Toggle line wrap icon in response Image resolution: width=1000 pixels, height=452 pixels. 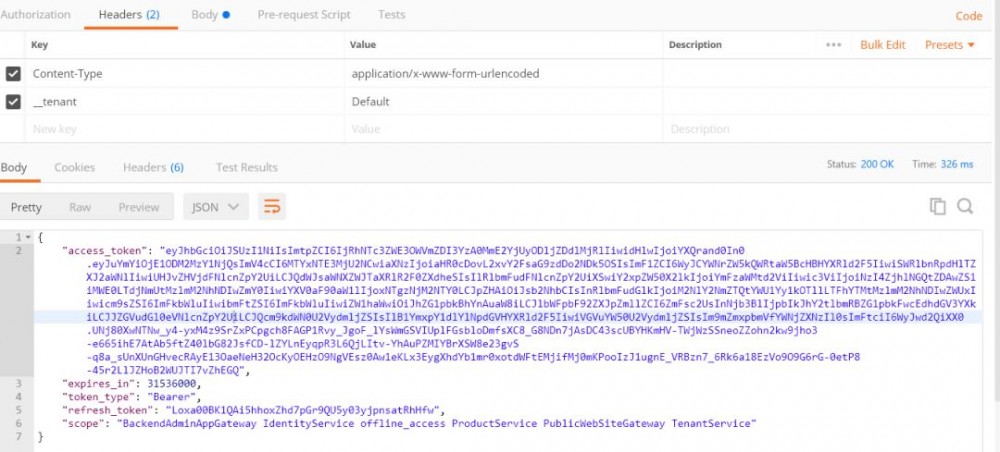(x=271, y=207)
